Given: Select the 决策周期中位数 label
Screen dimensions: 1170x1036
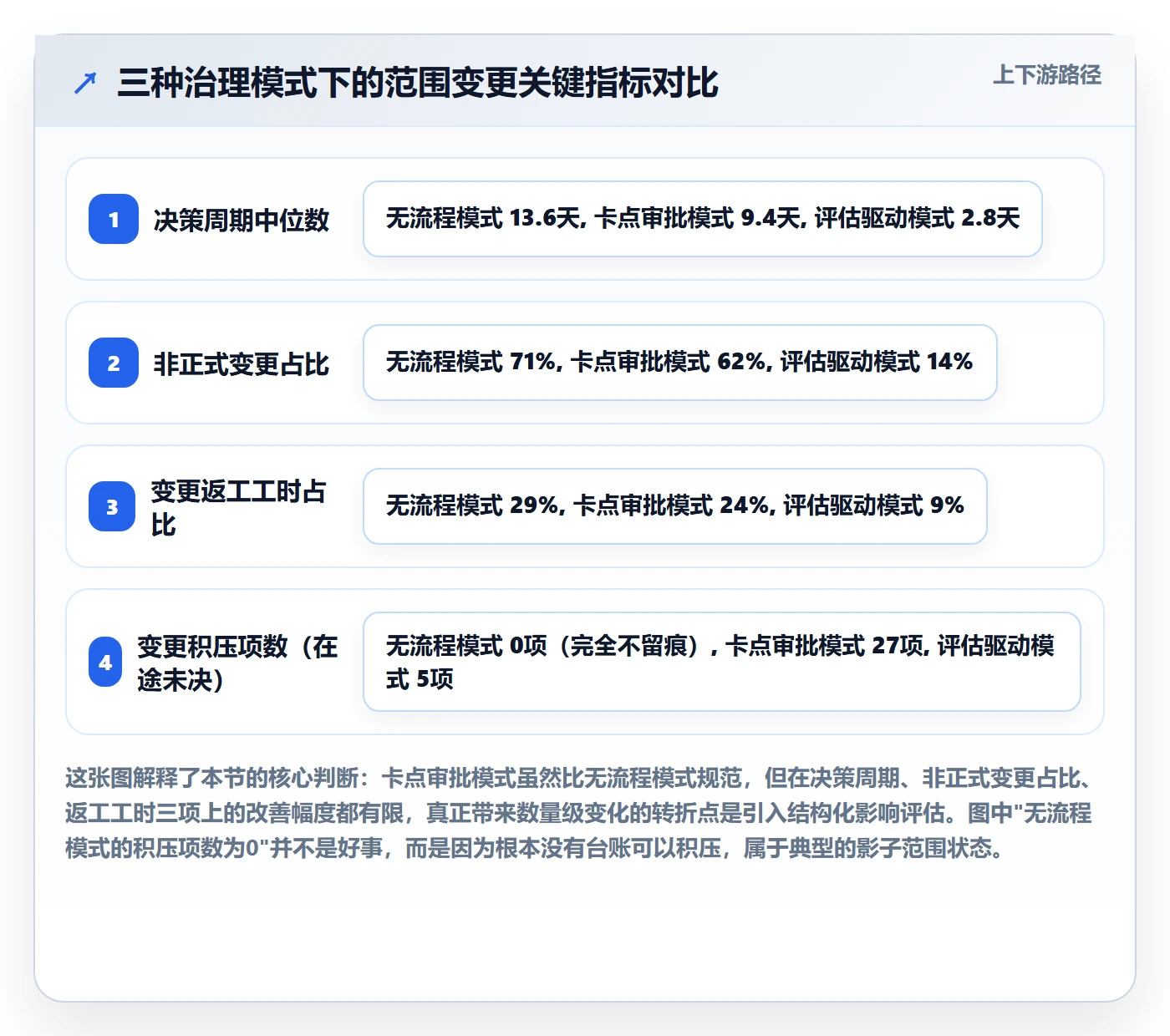Looking at the screenshot, I should tap(242, 220).
